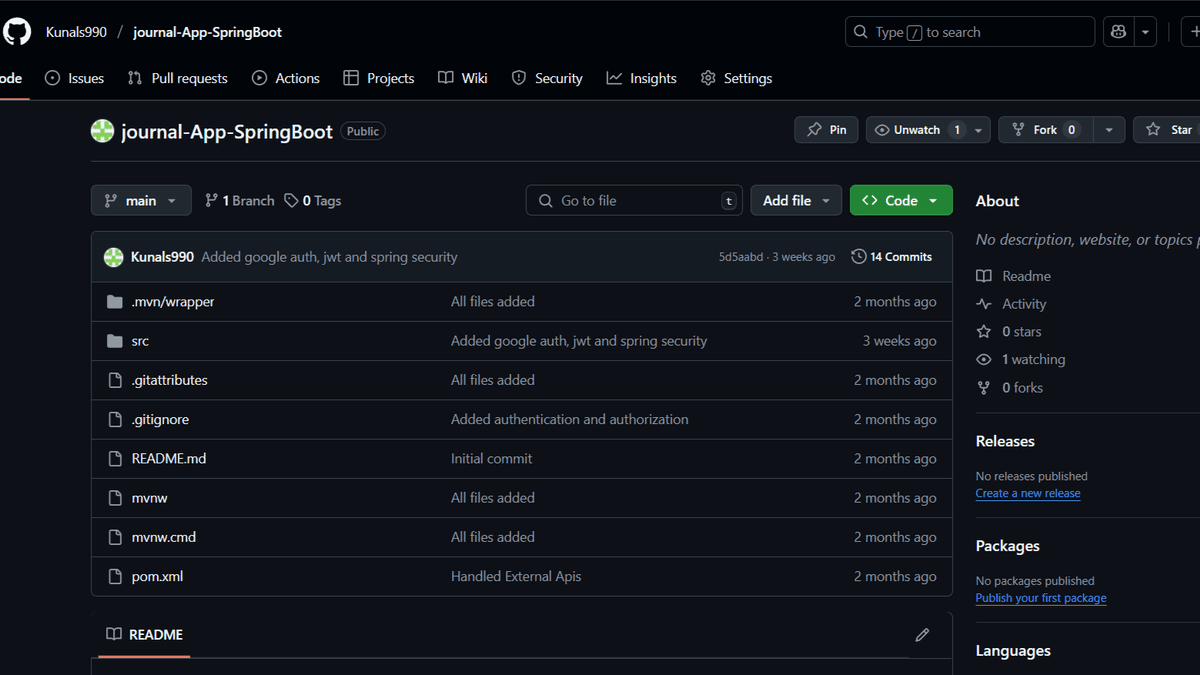The width and height of the screenshot is (1200, 675).
Task: Switch to the Issues tab
Action: (75, 78)
